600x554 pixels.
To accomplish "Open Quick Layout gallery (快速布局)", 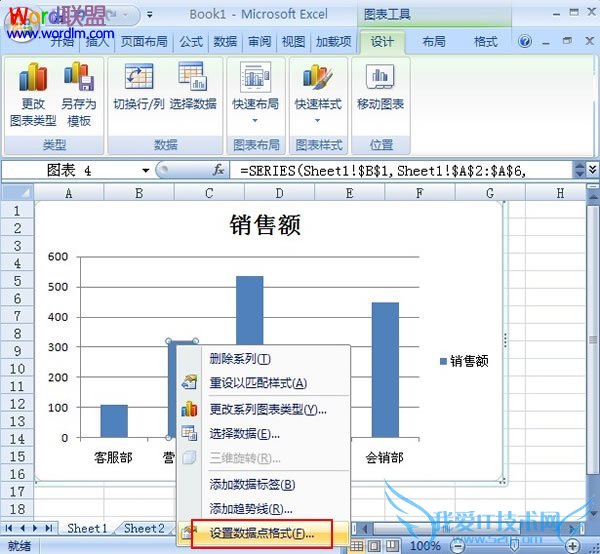I will coord(255,92).
